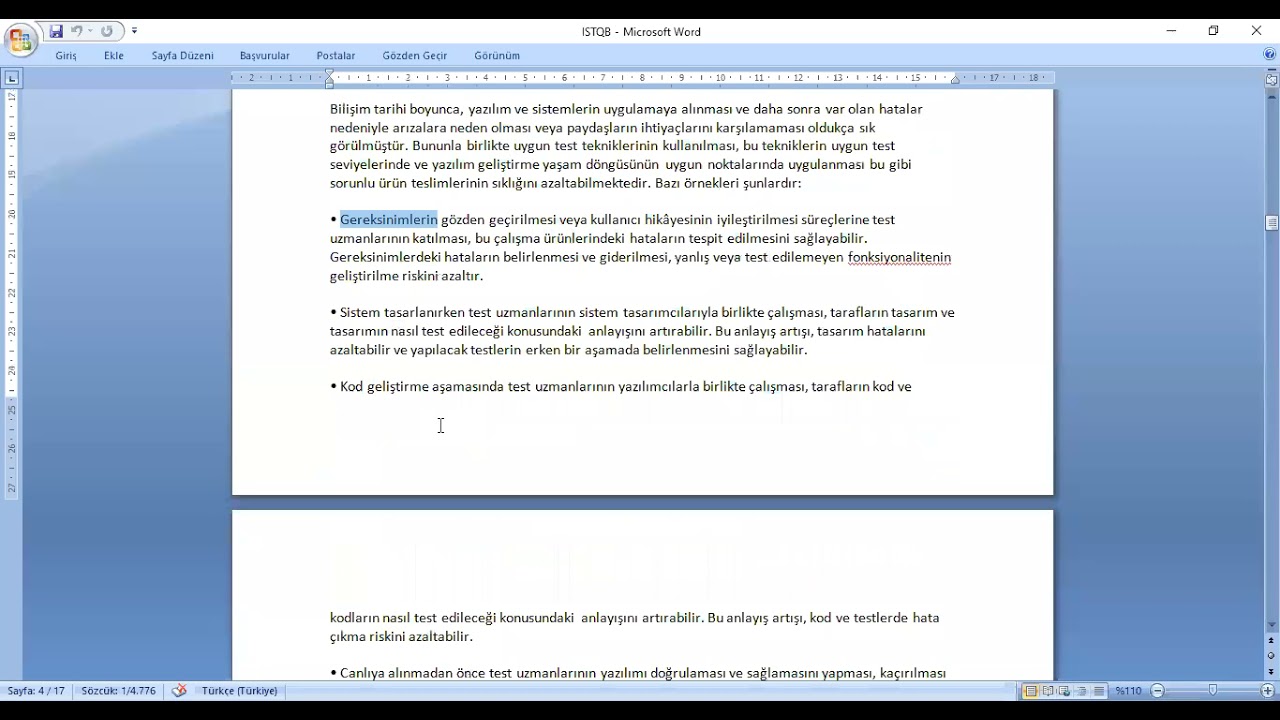Image resolution: width=1280 pixels, height=720 pixels.
Task: Switch to Outline view
Action: [1081, 691]
